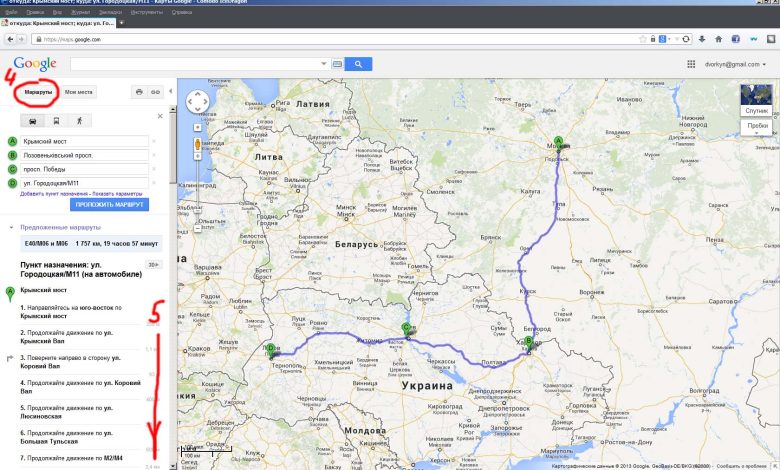
Task: Click the print directions icon
Action: 139,92
